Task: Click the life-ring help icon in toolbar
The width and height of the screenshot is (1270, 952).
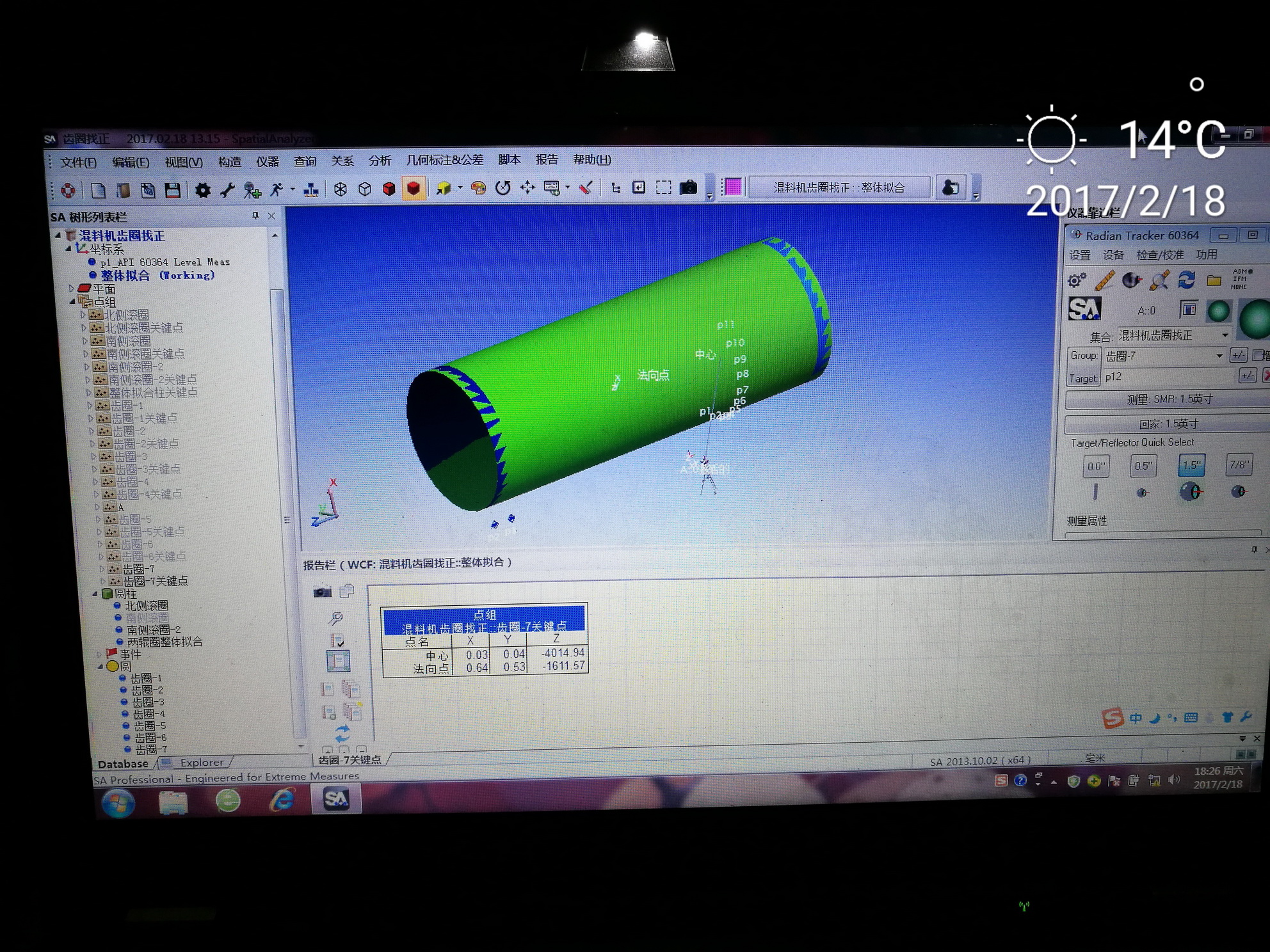Action: click(67, 190)
